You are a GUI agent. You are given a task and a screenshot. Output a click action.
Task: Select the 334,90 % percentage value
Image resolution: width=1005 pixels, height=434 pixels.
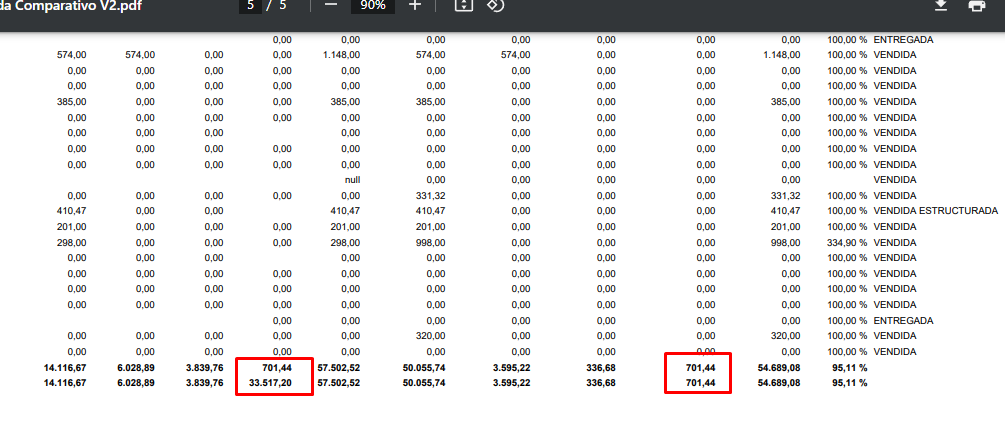(847, 242)
